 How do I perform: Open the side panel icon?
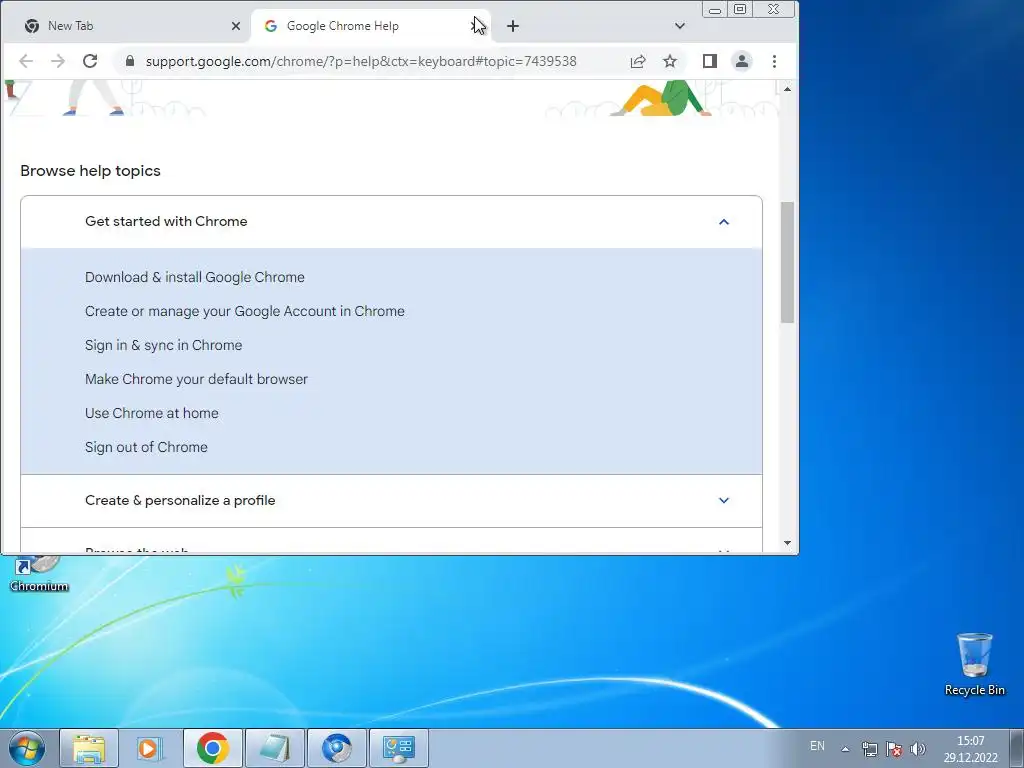pos(710,61)
